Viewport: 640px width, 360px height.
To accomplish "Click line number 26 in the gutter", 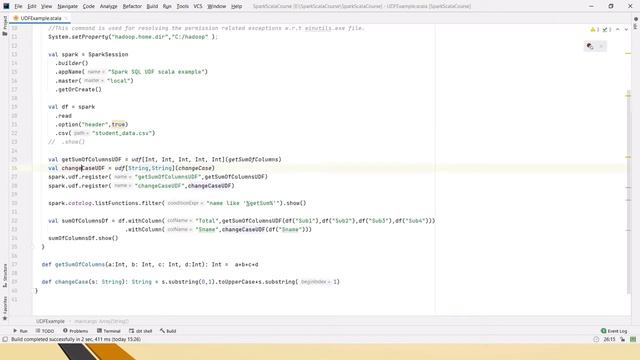I will 14,168.
